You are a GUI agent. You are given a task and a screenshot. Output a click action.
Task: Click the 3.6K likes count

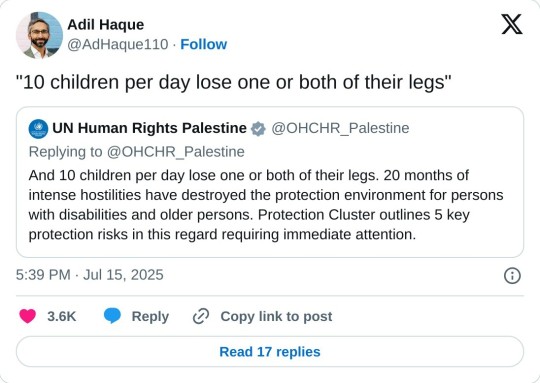(62, 316)
